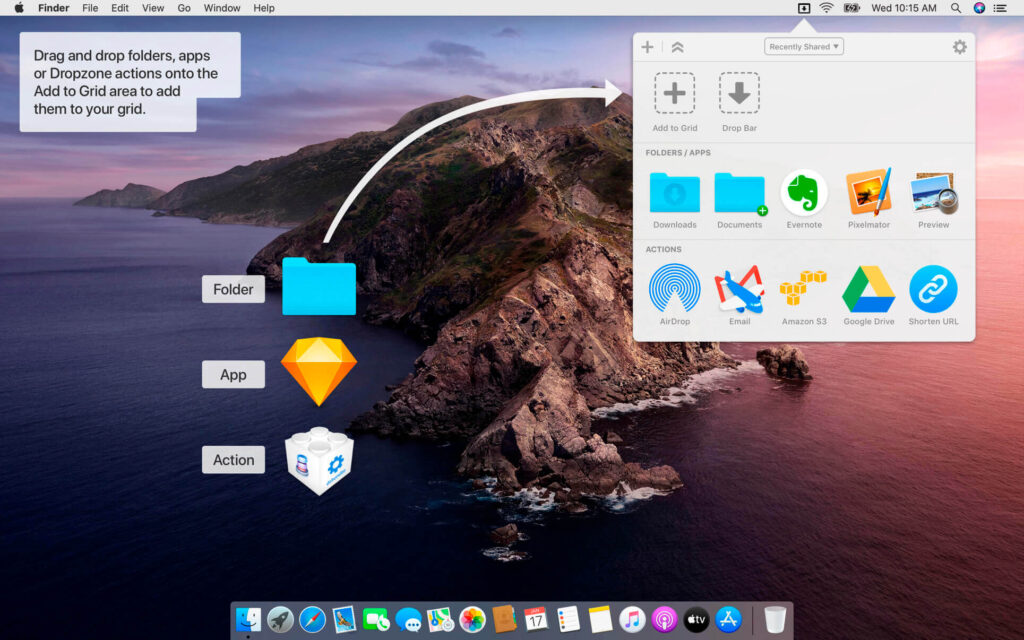Open Spotlight search in the menu bar
The width and height of the screenshot is (1024, 640).
pyautogui.click(x=955, y=8)
